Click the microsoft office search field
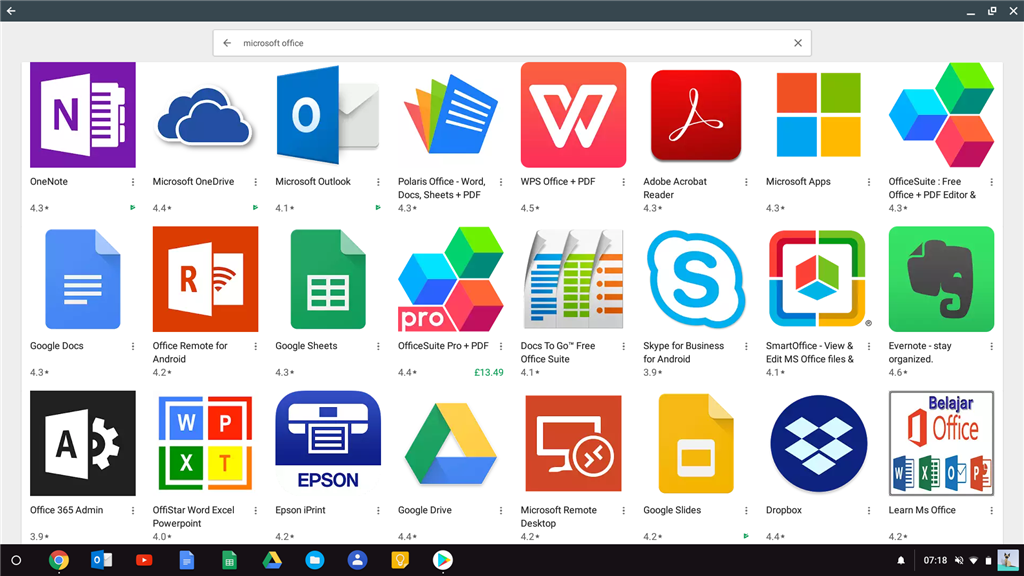The image size is (1024, 576). (512, 43)
